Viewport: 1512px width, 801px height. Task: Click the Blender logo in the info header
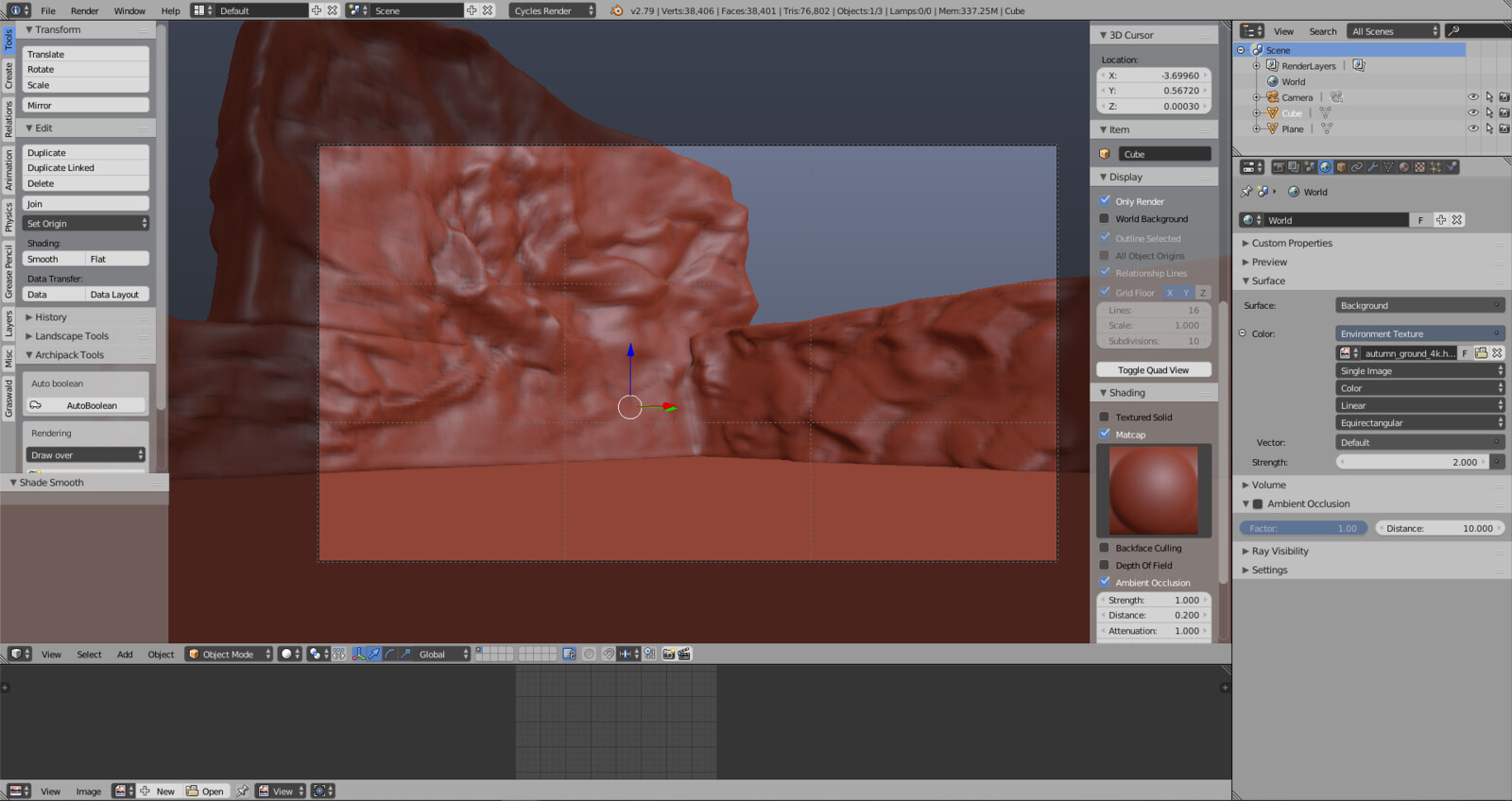(x=616, y=10)
